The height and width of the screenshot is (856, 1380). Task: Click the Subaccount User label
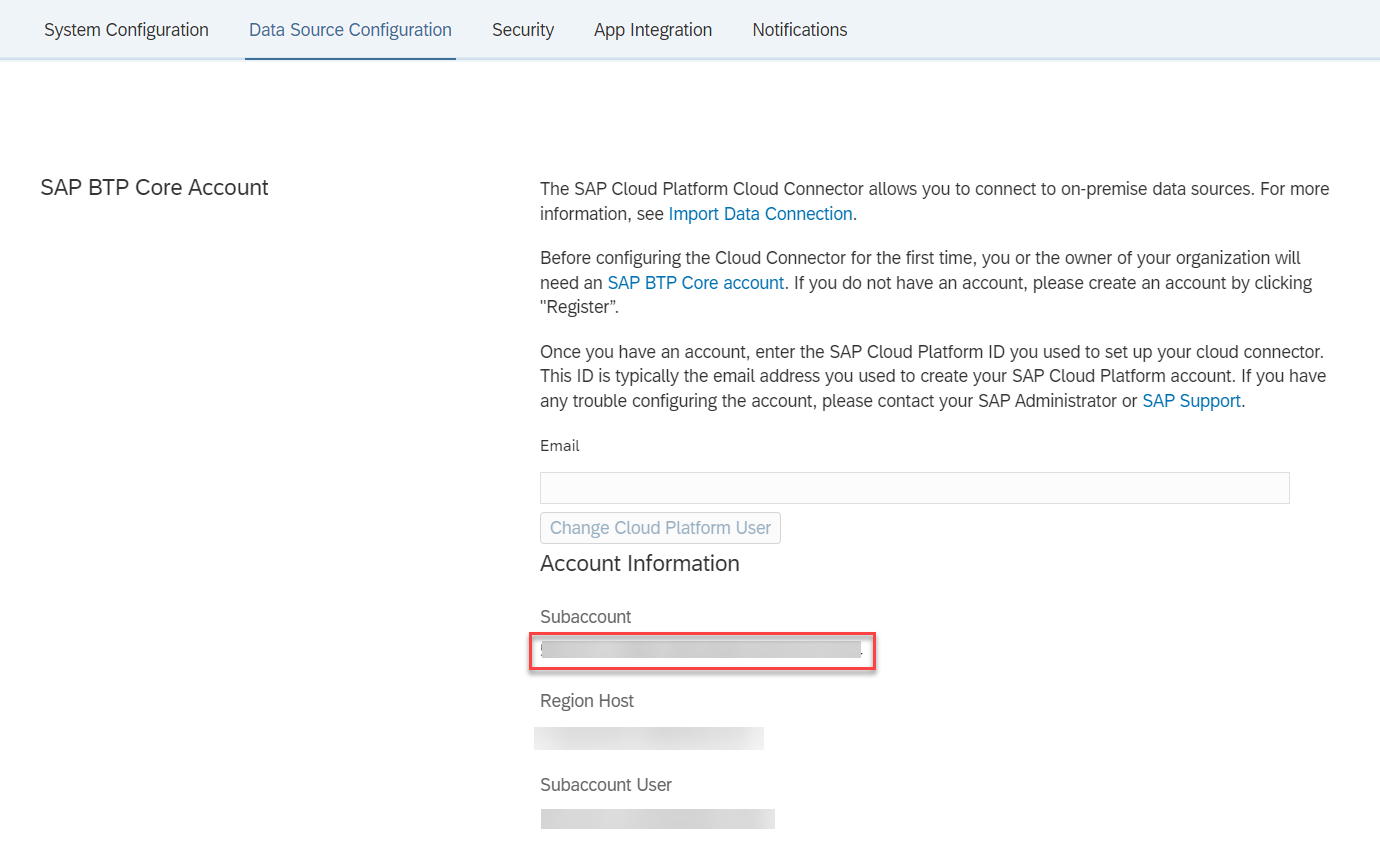(x=606, y=785)
